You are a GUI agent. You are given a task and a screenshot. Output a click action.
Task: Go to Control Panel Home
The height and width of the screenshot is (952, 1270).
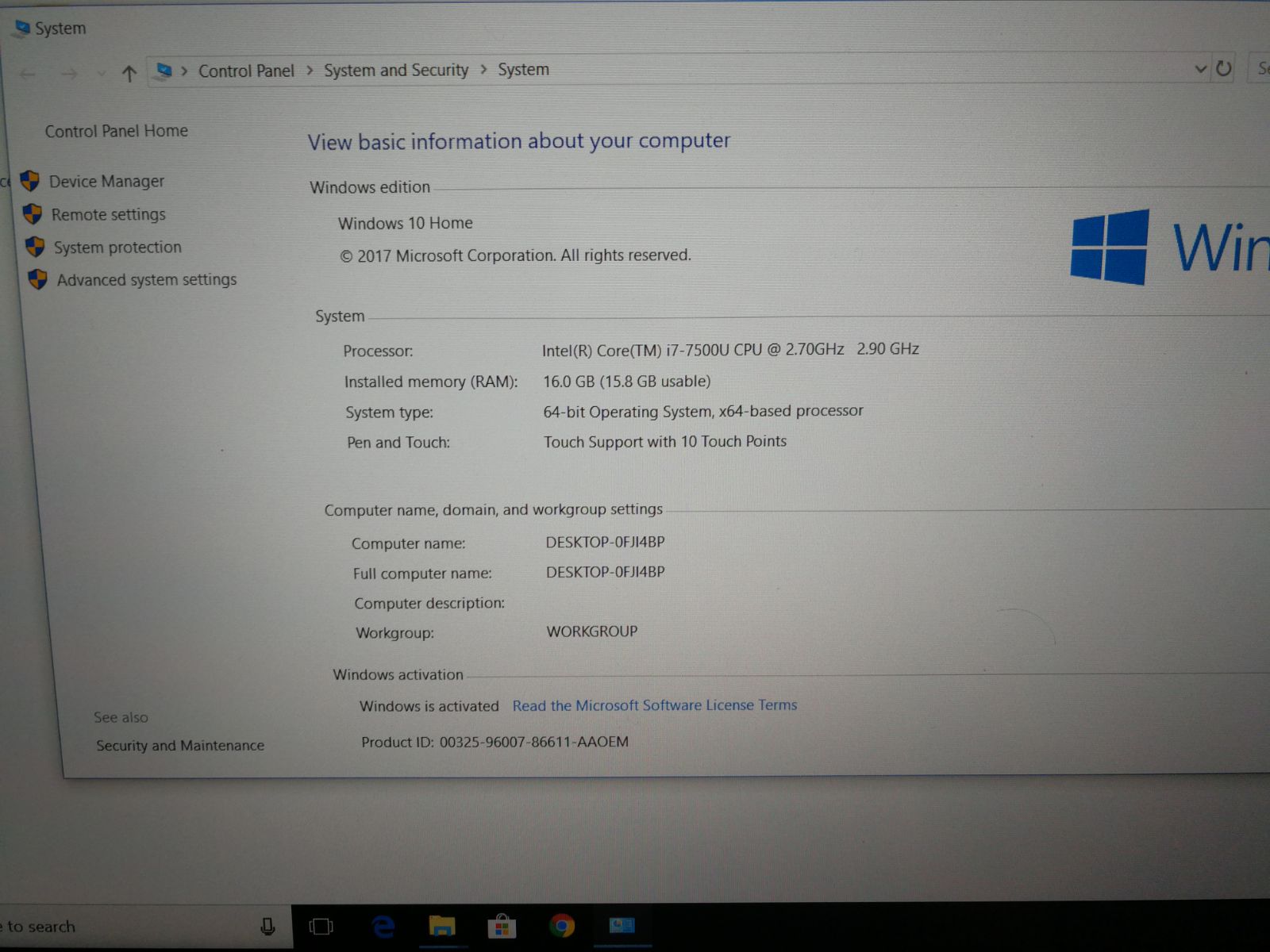click(x=117, y=131)
